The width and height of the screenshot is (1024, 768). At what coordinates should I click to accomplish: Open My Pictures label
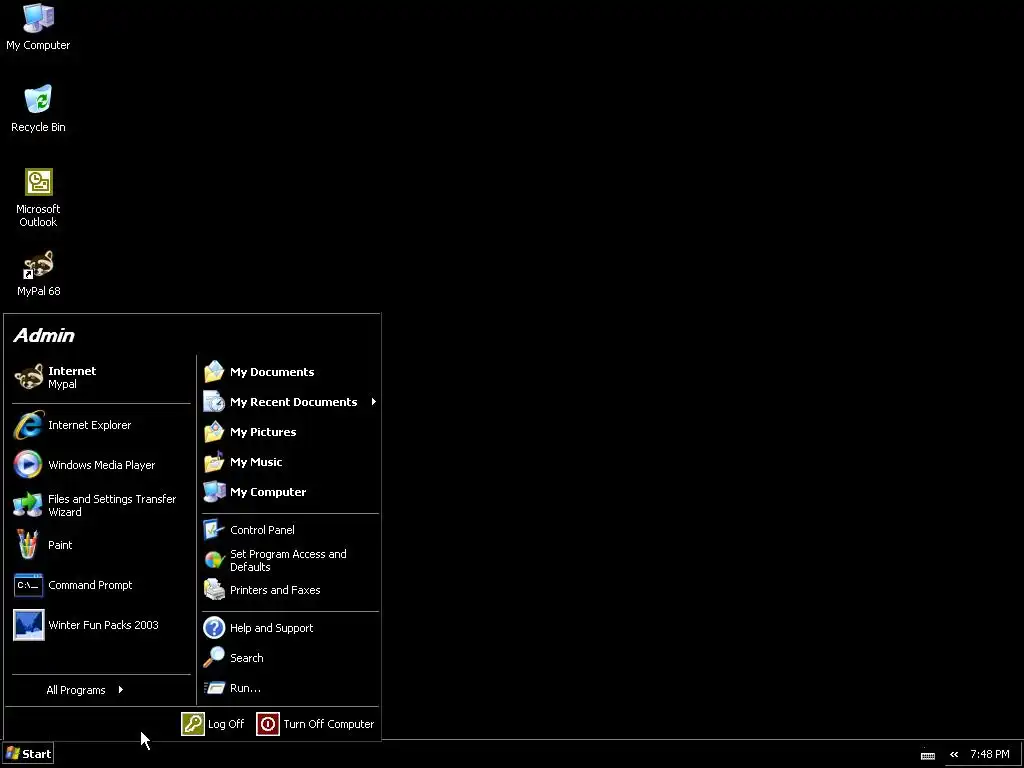tap(263, 432)
